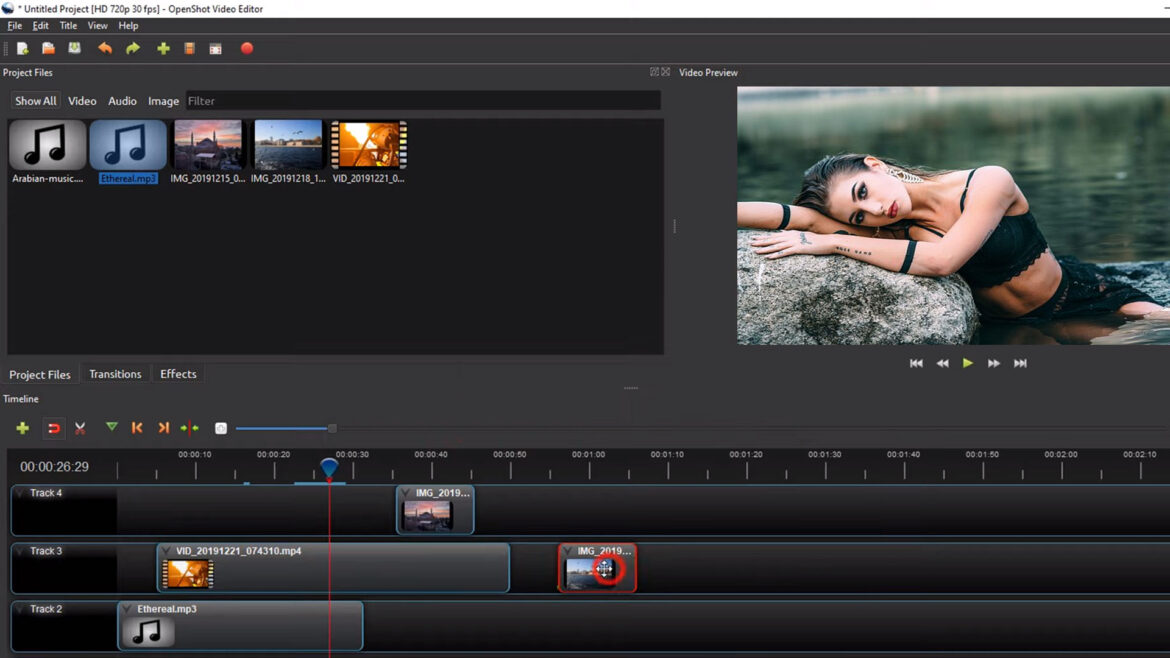Start playback with the Play button
This screenshot has width=1170, height=658.
967,363
